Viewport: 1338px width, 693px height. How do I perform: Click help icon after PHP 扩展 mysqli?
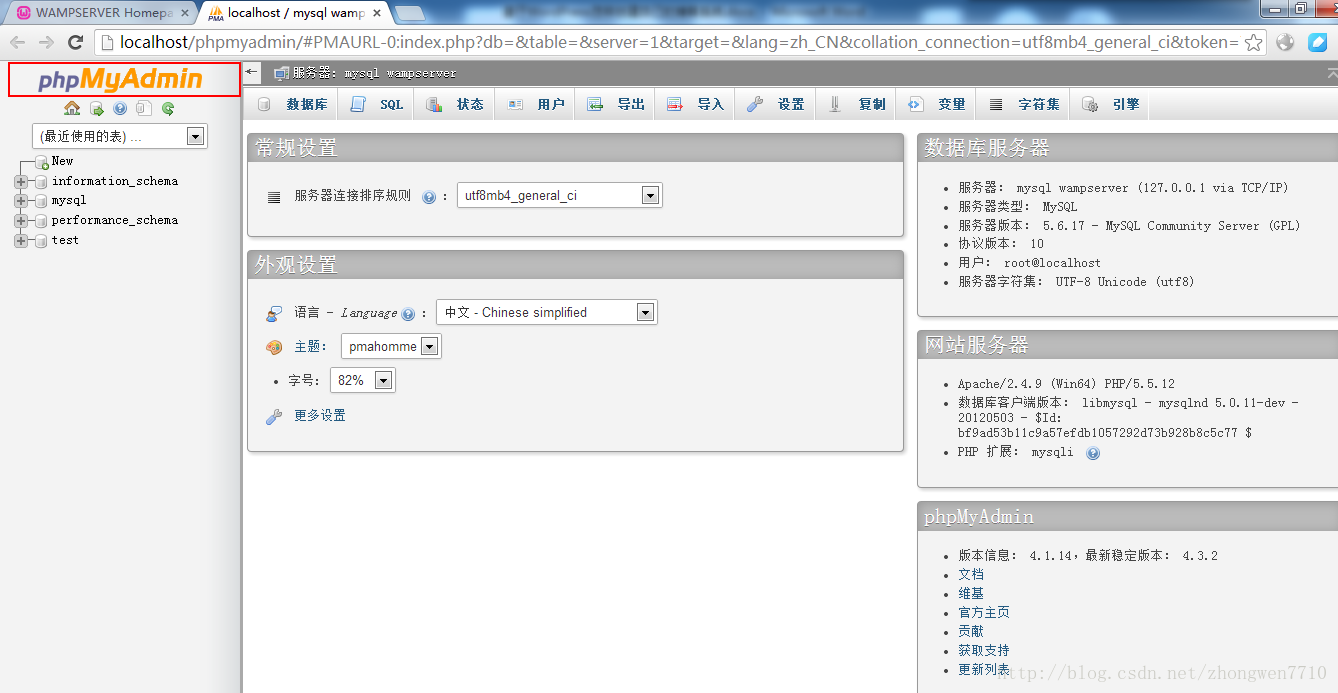point(1093,453)
